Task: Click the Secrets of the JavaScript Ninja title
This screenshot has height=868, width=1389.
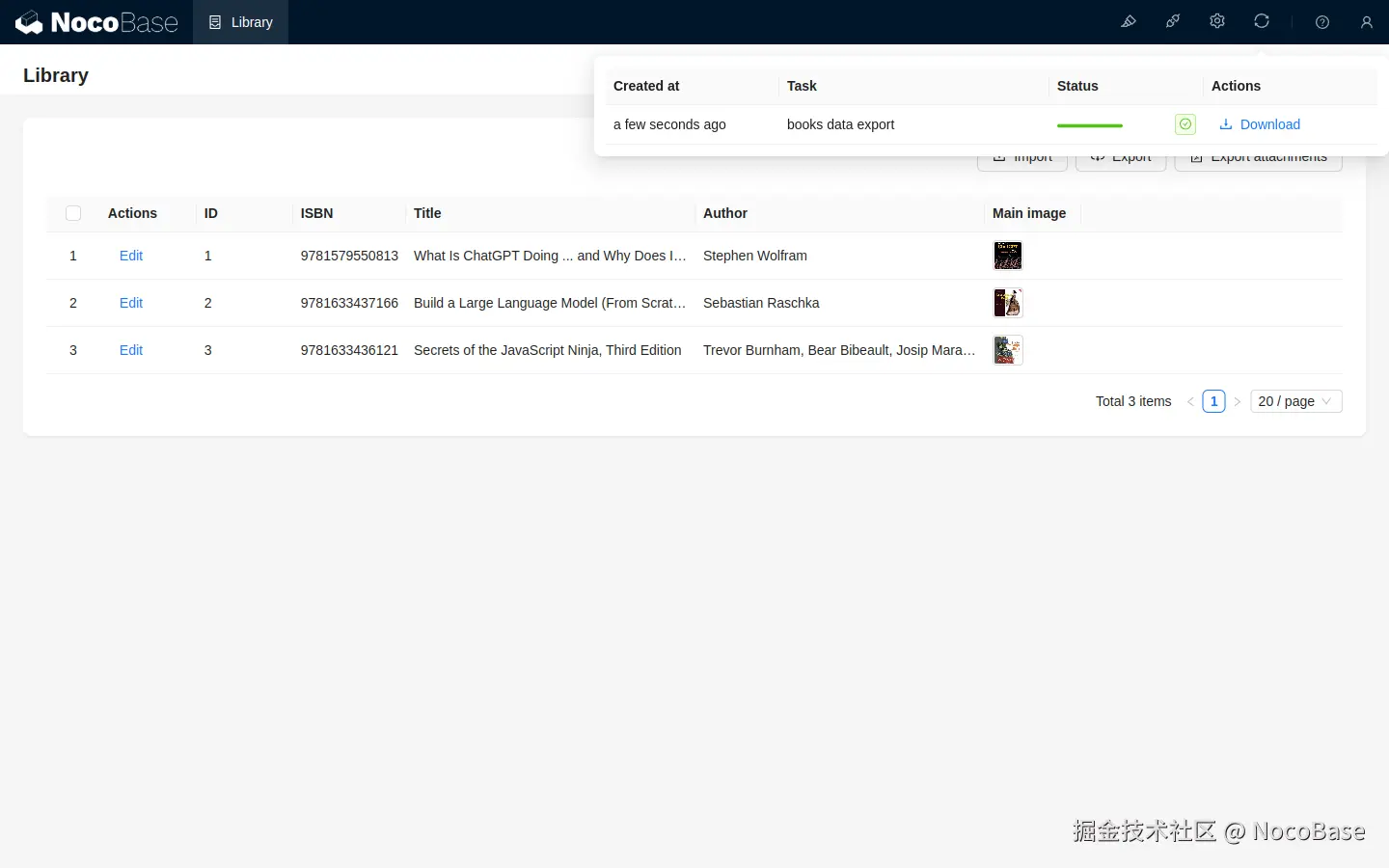Action: click(x=548, y=350)
